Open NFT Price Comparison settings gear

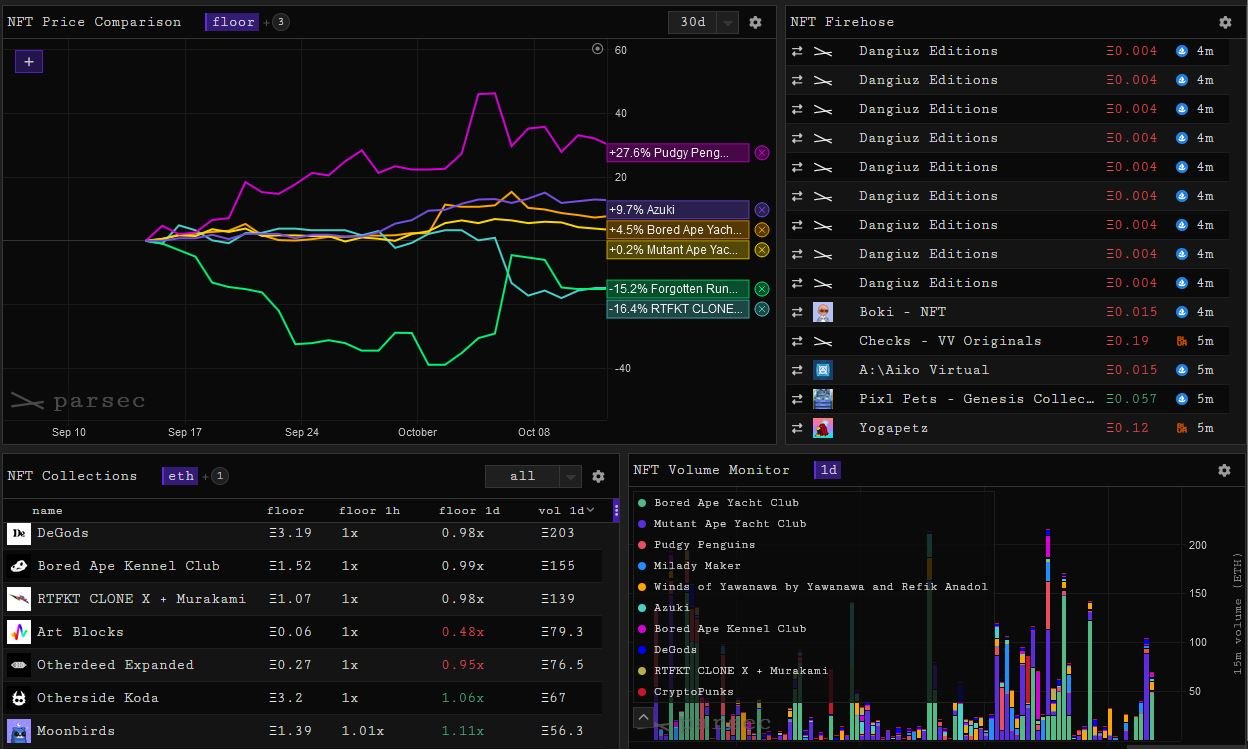pos(755,22)
